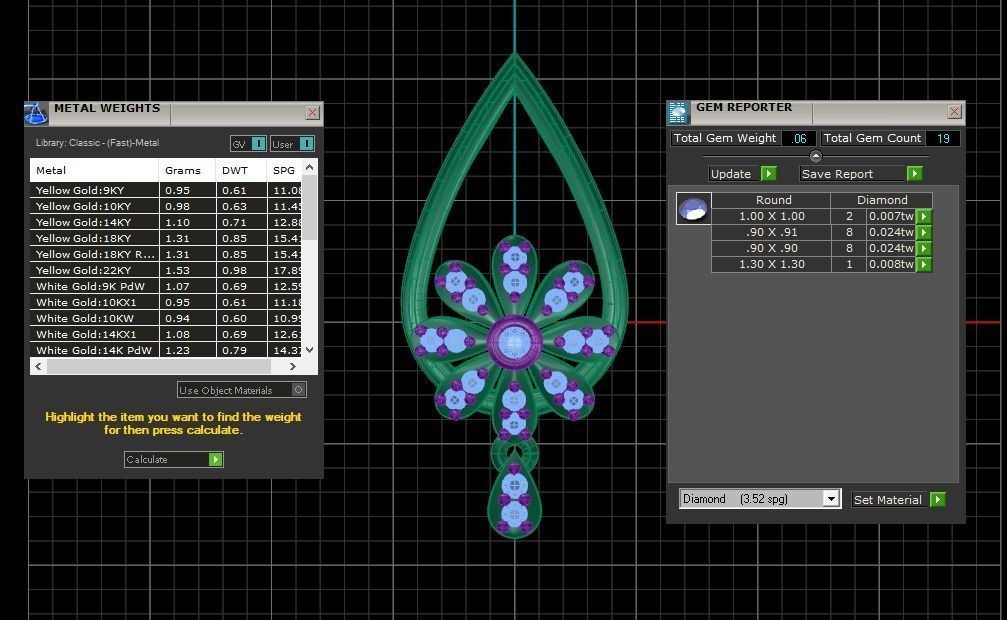This screenshot has height=620, width=1007.
Task: Click the Diamond column header in gem table
Action: click(x=882, y=200)
